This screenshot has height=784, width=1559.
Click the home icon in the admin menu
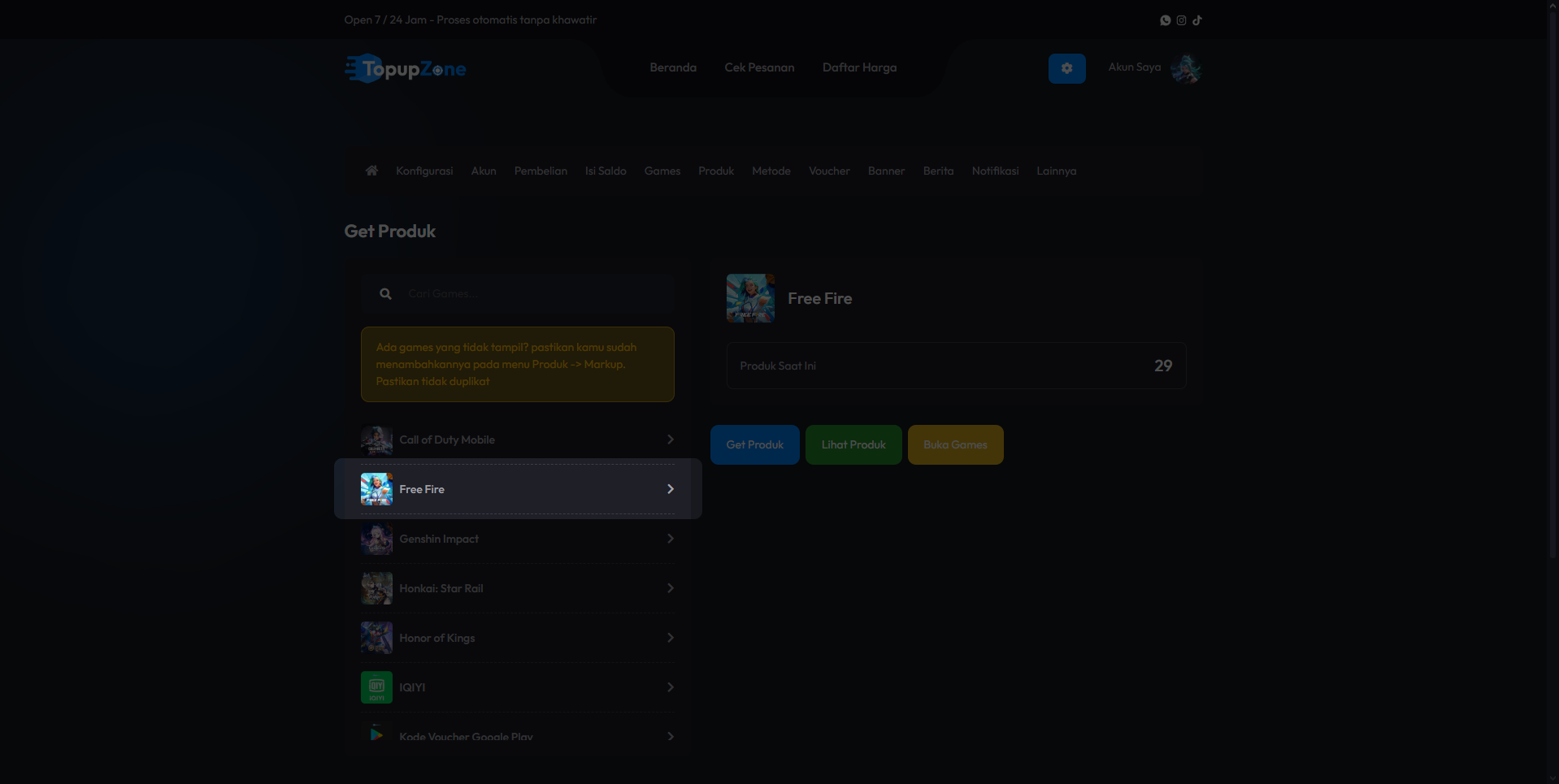pyautogui.click(x=371, y=171)
